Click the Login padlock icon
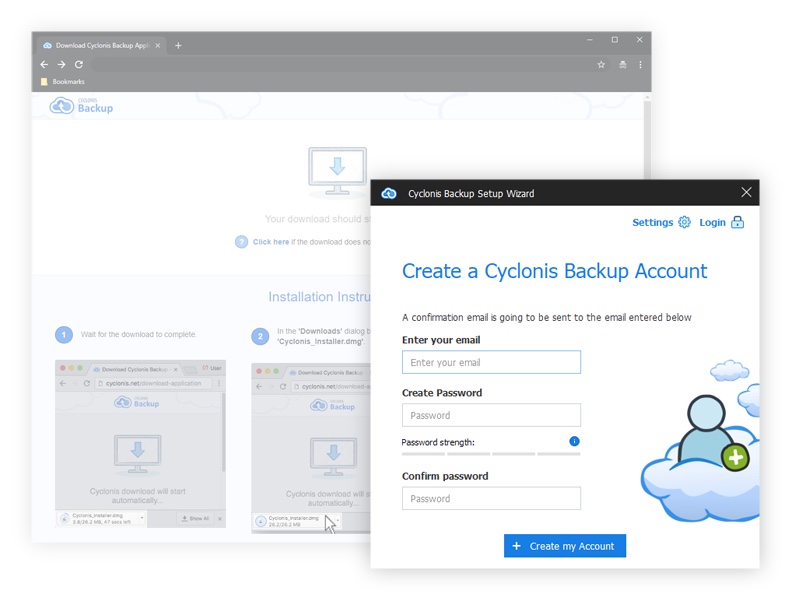 (737, 222)
